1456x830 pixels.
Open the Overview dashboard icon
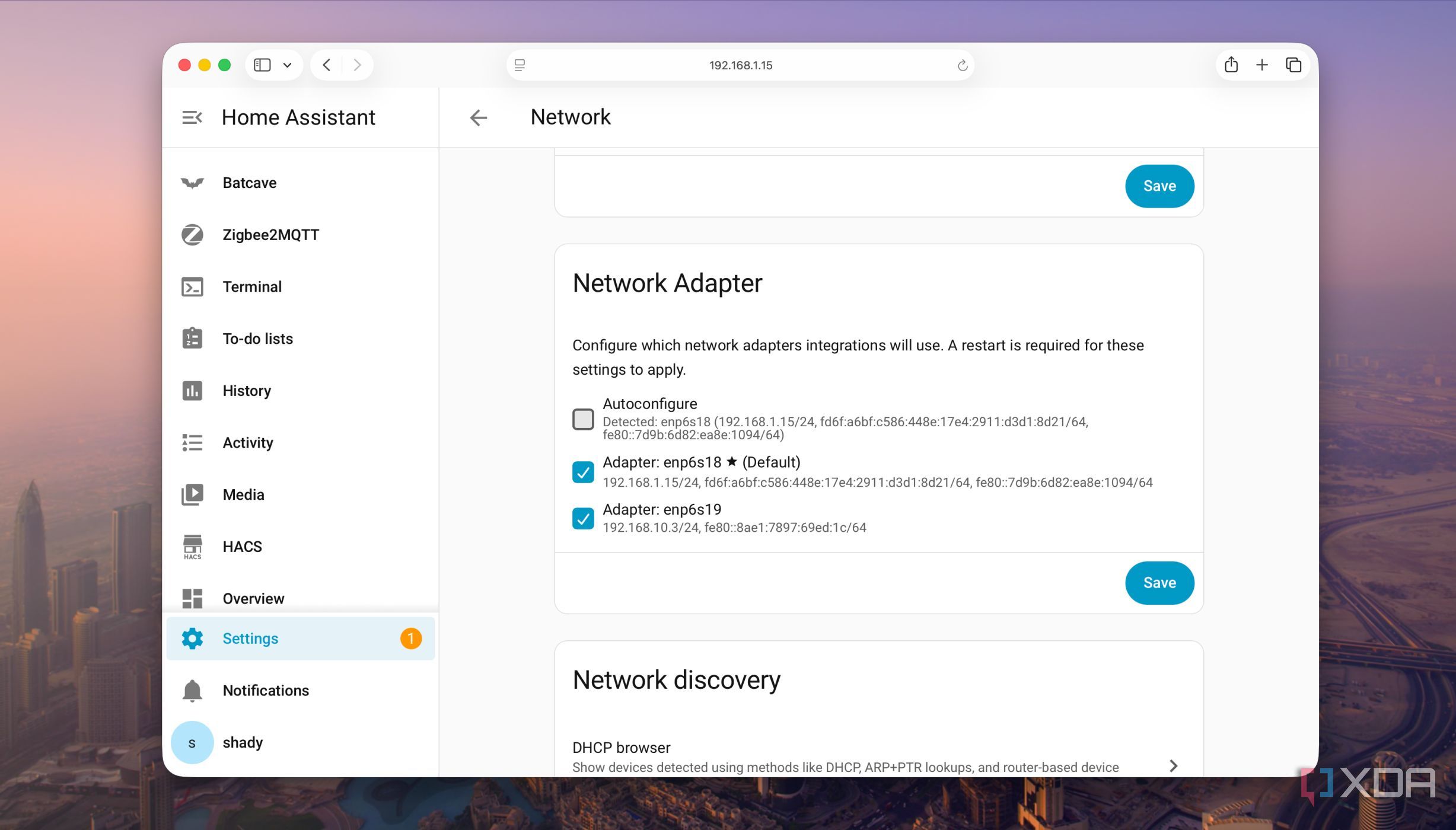click(x=192, y=598)
